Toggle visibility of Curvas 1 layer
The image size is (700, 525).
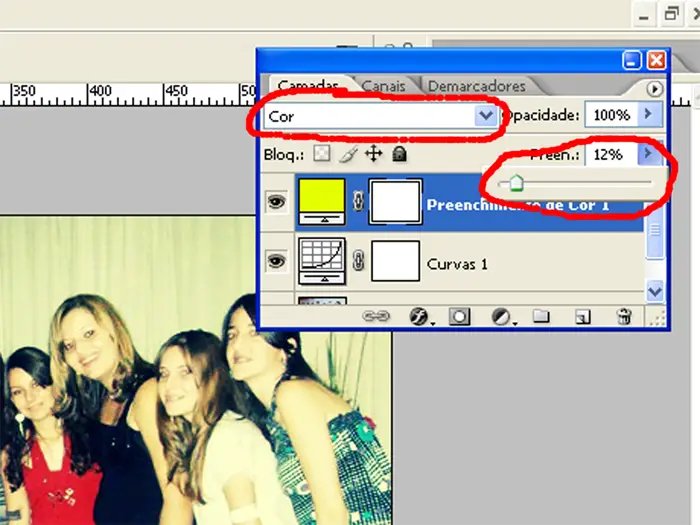pyautogui.click(x=275, y=262)
